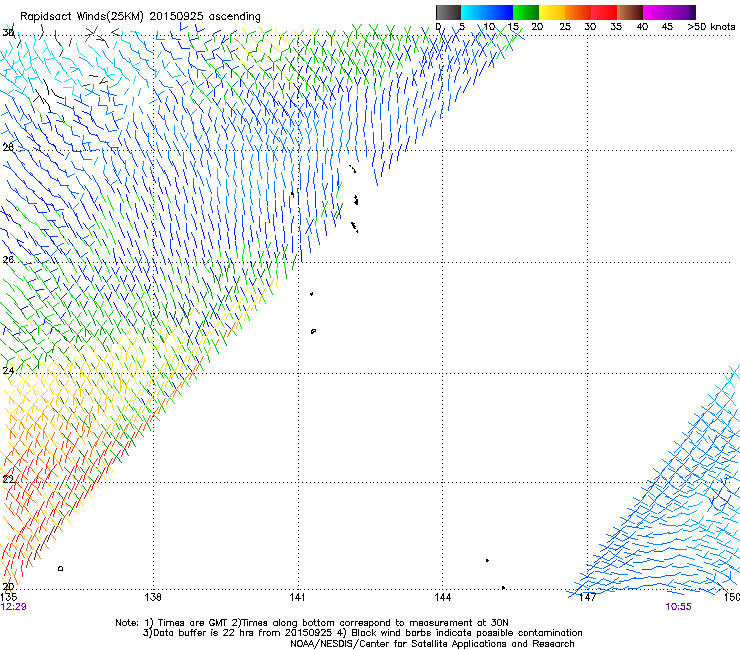This screenshot has height=650, width=740.
Task: Click the longitude label 141
Action: pos(297,597)
